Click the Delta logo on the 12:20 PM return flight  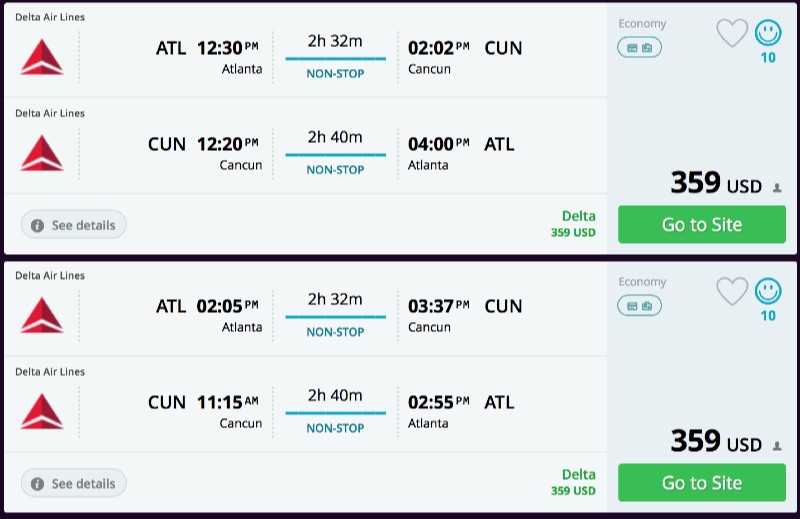pyautogui.click(x=42, y=153)
